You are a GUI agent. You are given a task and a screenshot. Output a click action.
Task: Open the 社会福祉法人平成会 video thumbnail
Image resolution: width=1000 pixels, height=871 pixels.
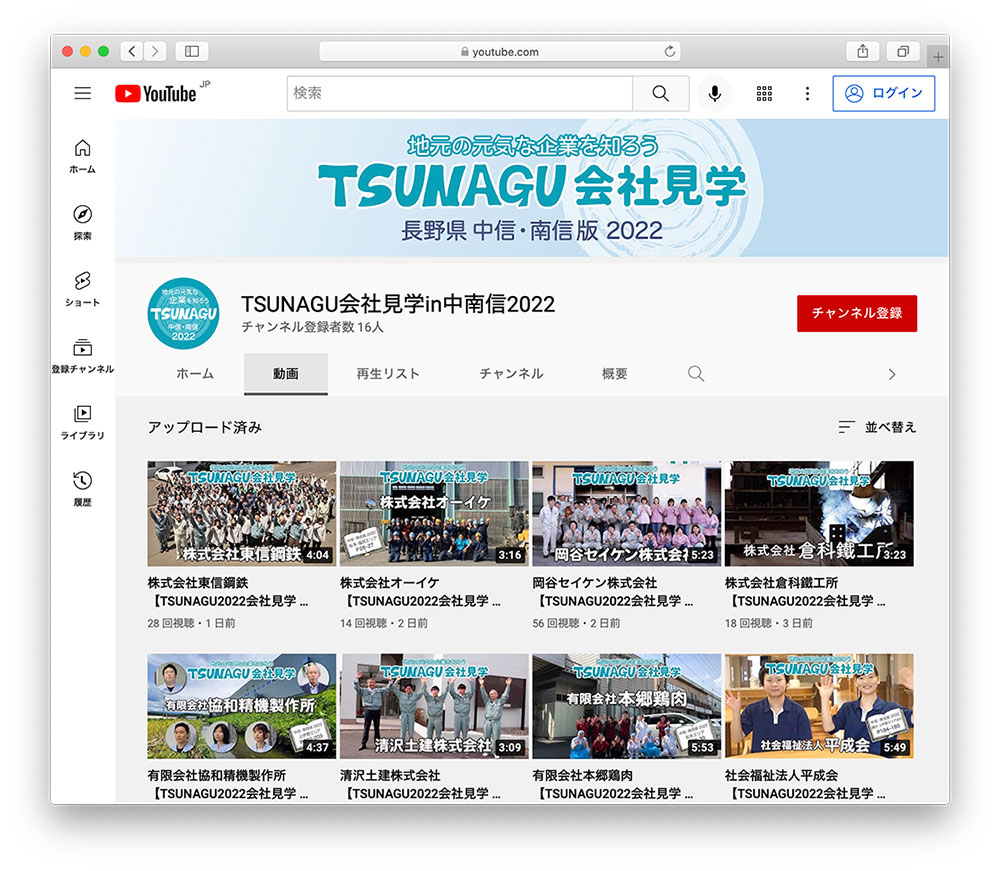pyautogui.click(x=819, y=706)
